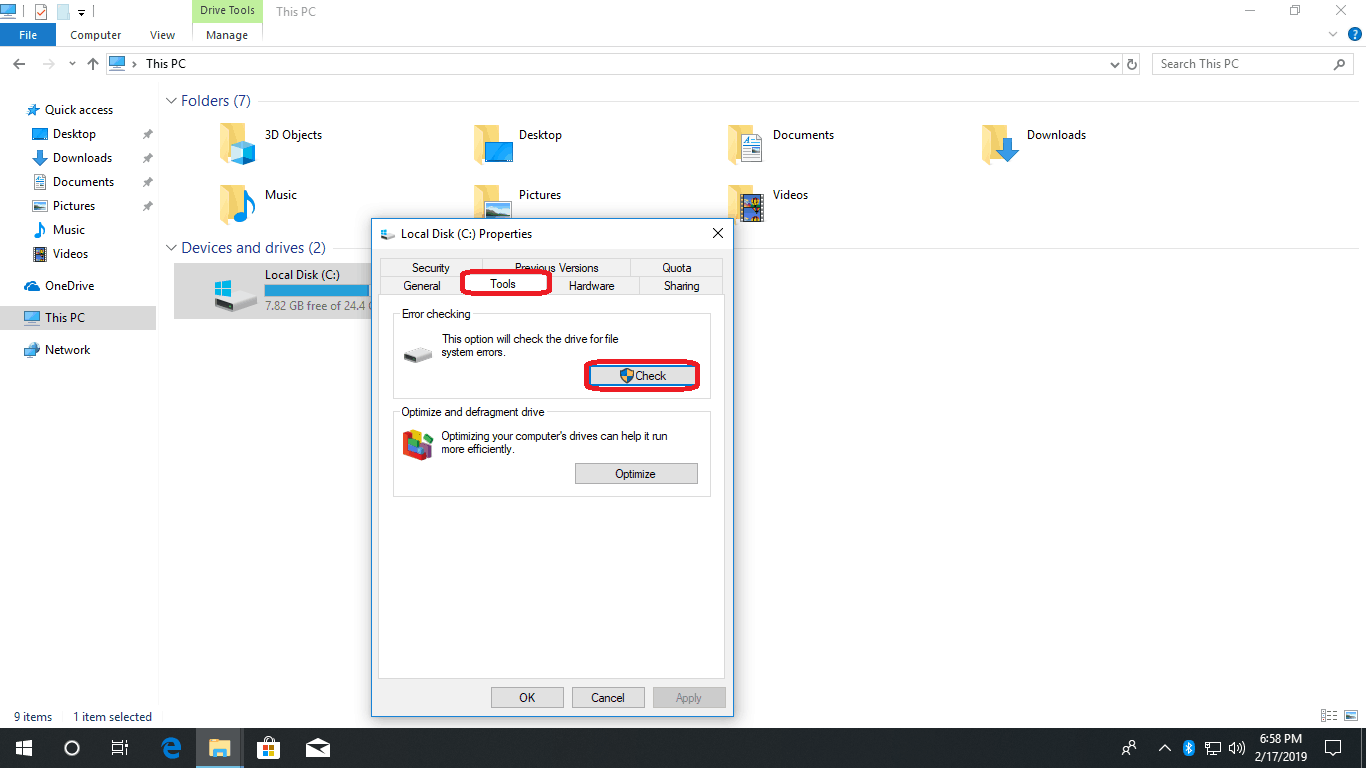This screenshot has height=768, width=1366.
Task: Open the 3D Objects folder icon
Action: [x=238, y=144]
